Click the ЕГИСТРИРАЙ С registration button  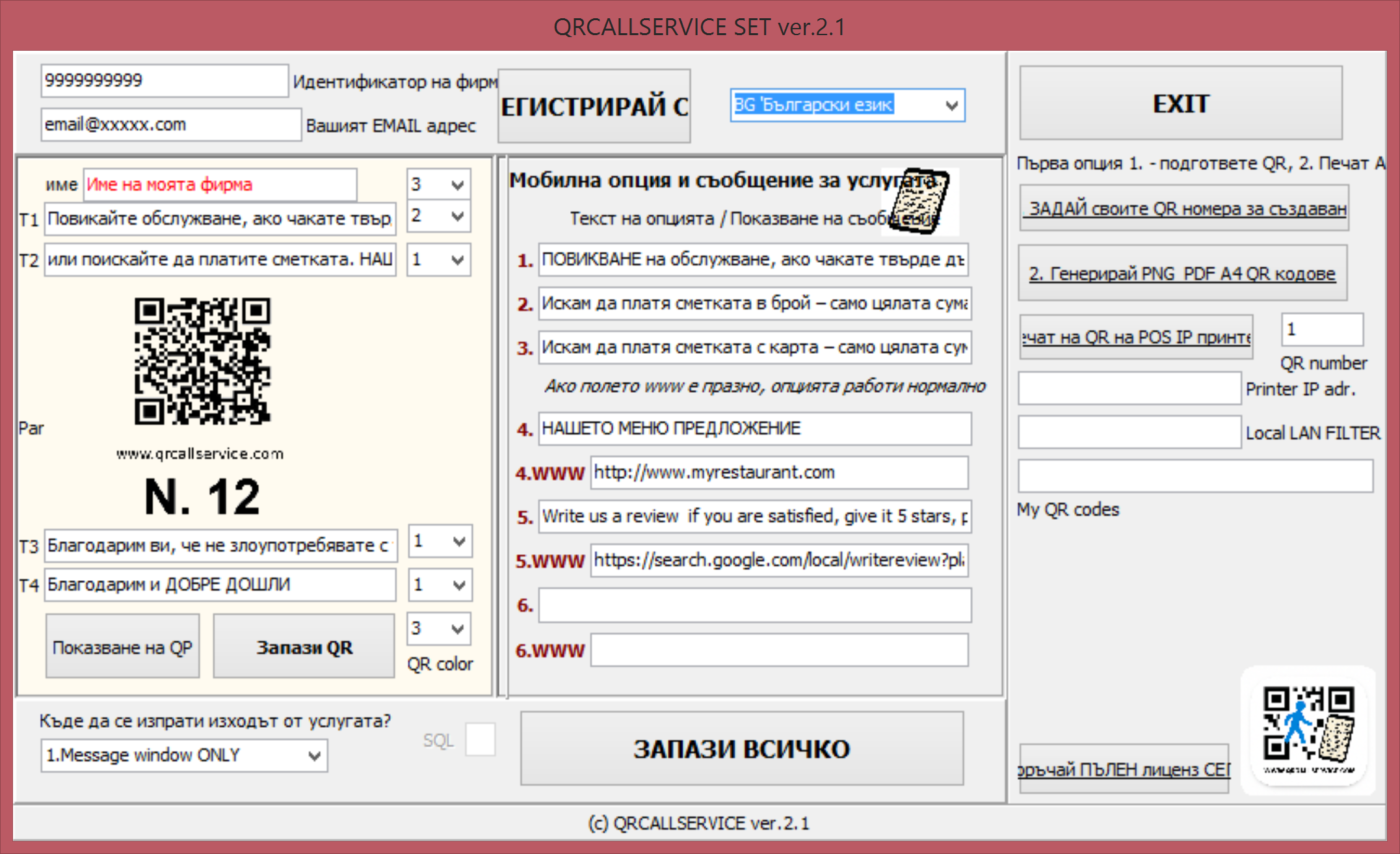(x=594, y=105)
